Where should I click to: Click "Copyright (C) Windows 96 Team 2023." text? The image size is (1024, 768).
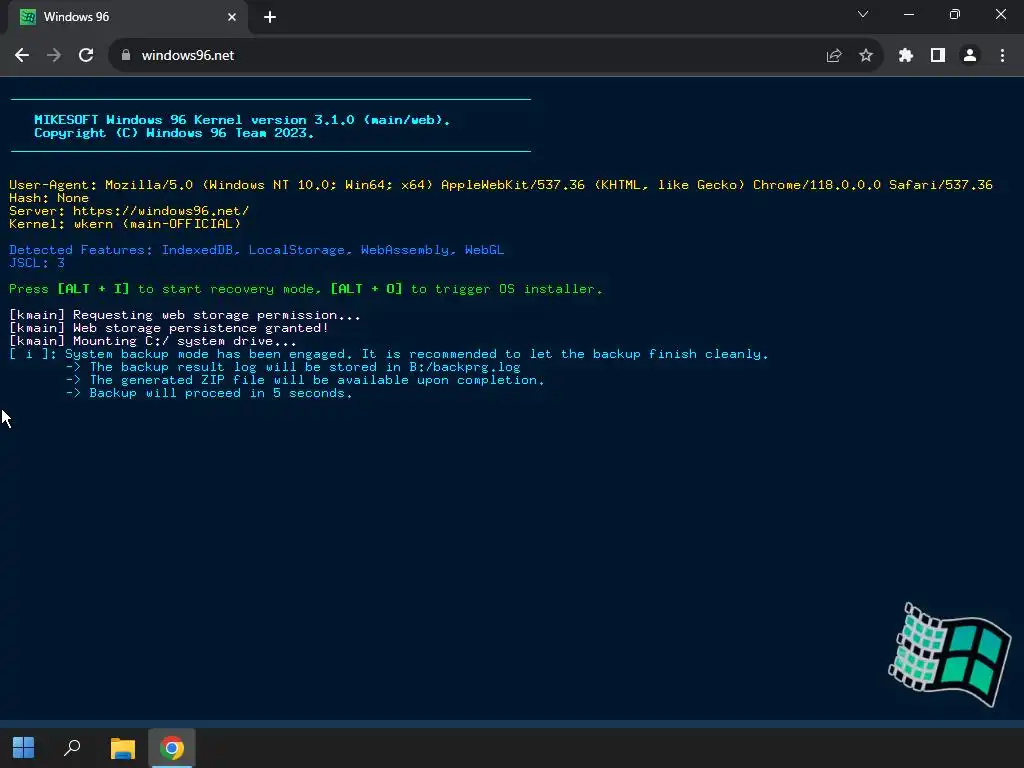pyautogui.click(x=174, y=133)
